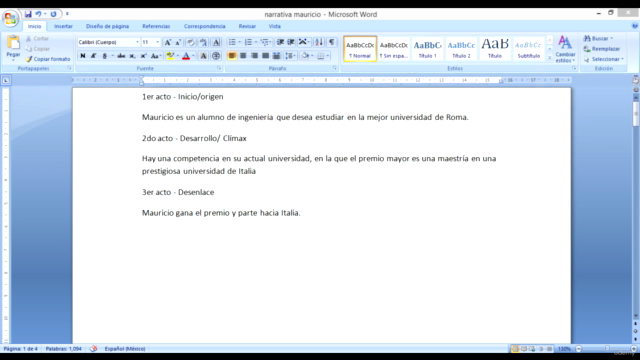Image resolution: width=640 pixels, height=360 pixels.
Task: Click the Pegar paste icon
Action: point(13,42)
